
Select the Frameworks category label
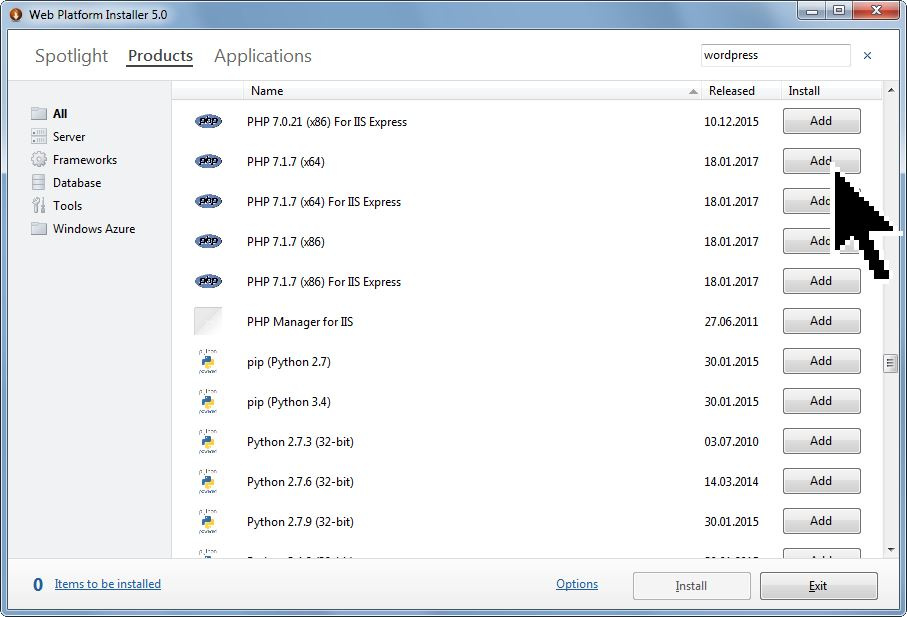point(85,160)
